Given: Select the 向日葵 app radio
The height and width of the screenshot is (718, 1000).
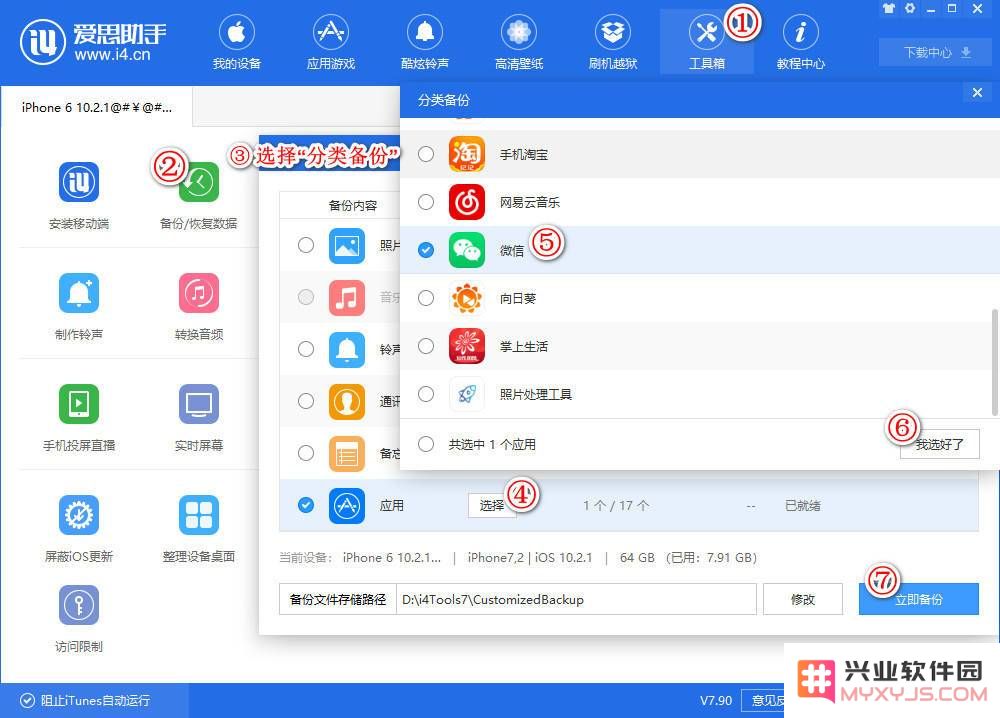Looking at the screenshot, I should pos(425,298).
